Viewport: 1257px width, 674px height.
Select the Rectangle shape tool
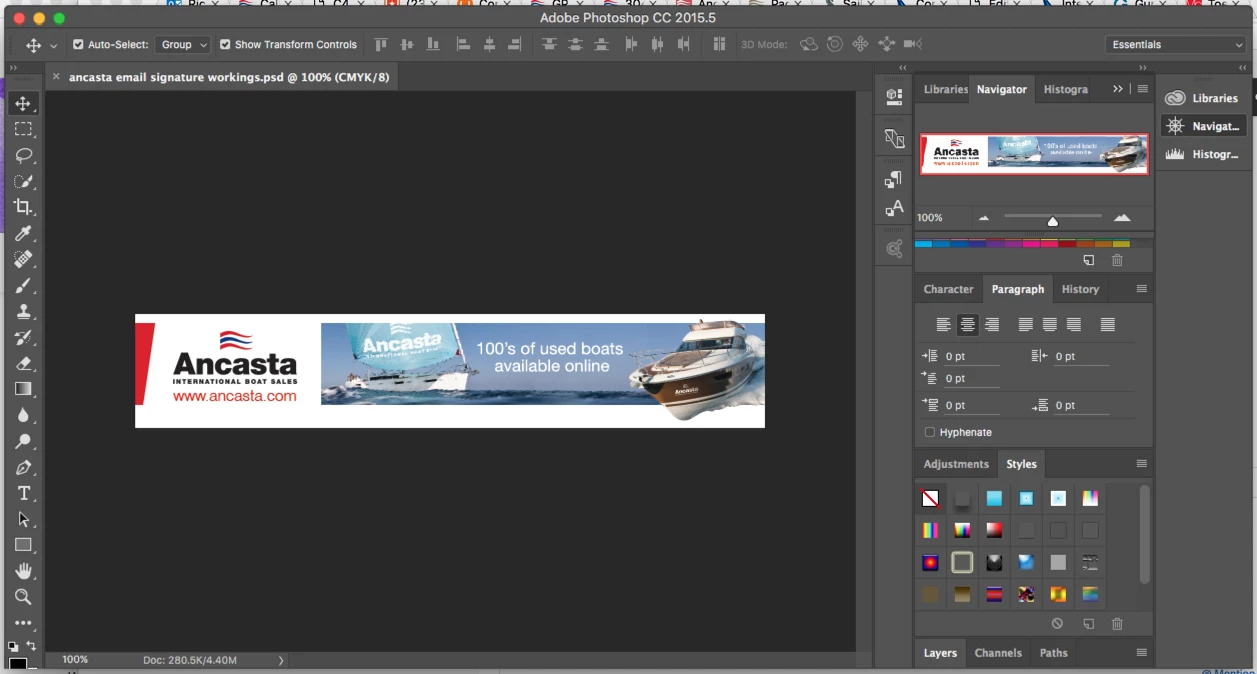coord(23,546)
